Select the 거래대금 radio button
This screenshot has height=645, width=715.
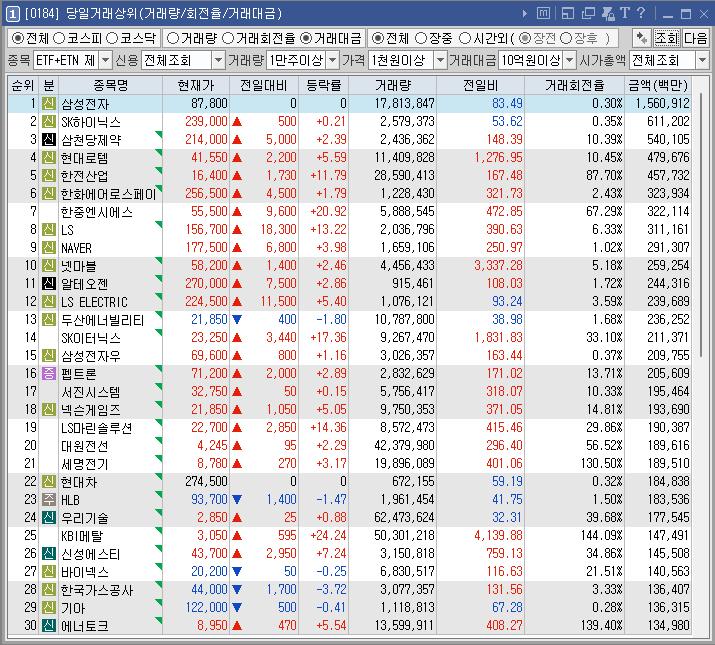(x=306, y=38)
